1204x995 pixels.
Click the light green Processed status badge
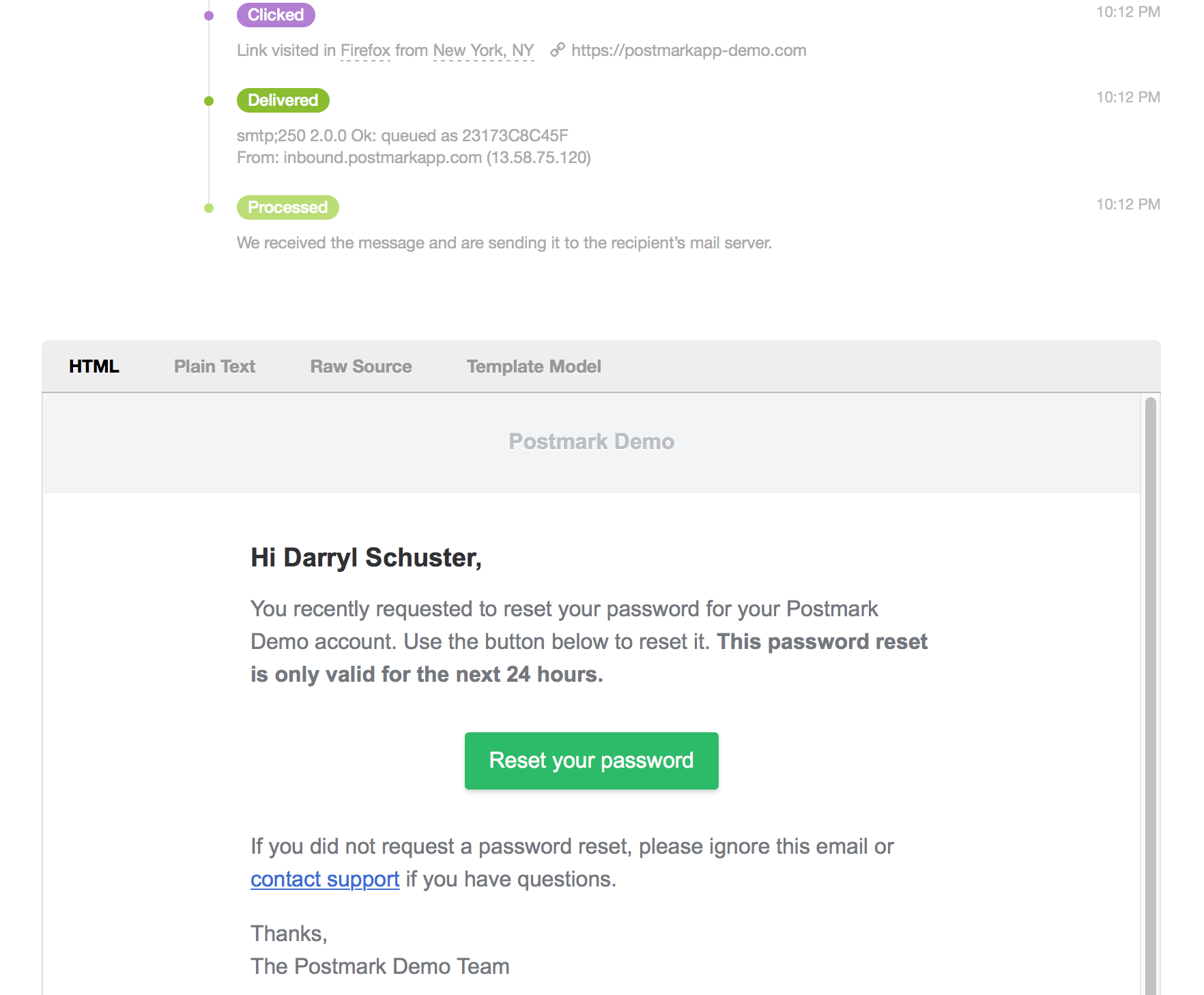(287, 207)
